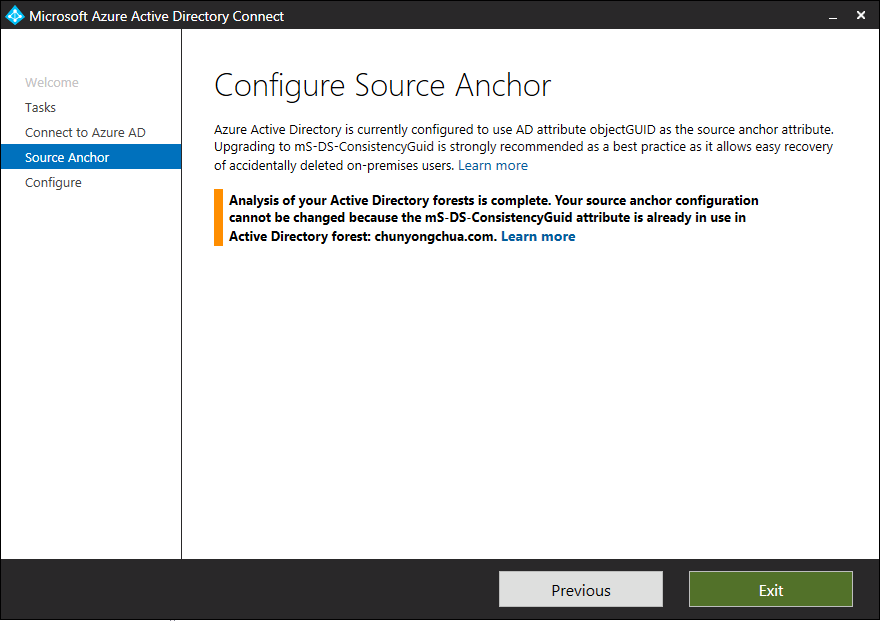Viewport: 880px width, 621px height.
Task: Go to the Tasks step
Action: (x=41, y=108)
